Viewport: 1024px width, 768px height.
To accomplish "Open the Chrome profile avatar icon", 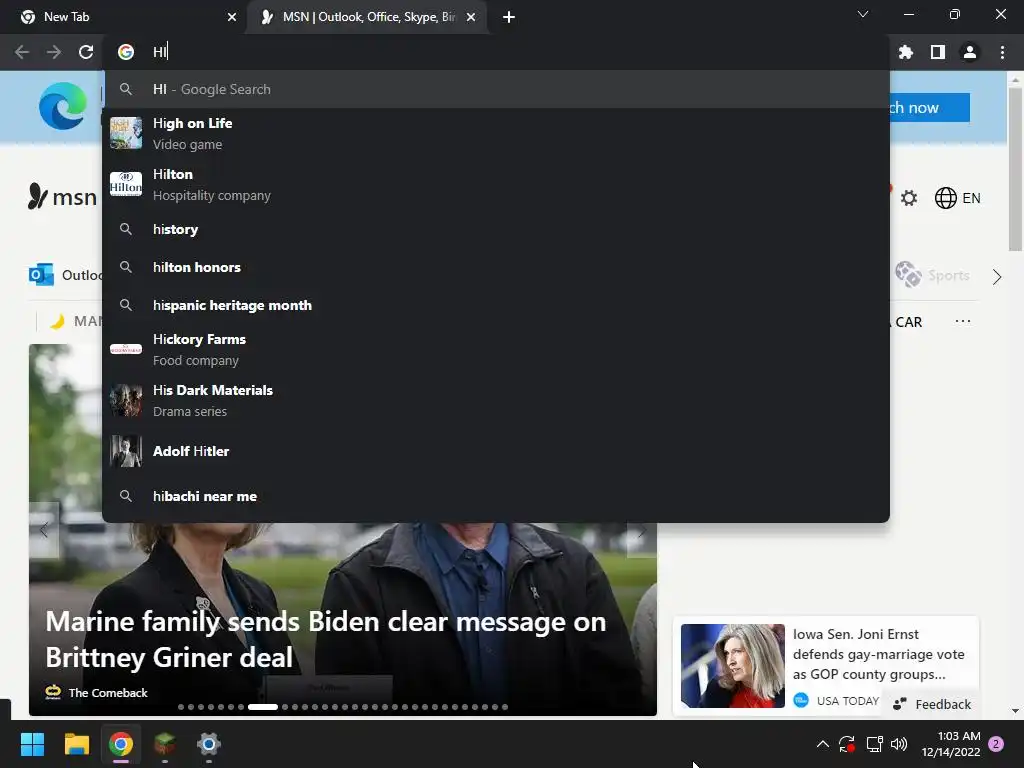I will click(970, 52).
